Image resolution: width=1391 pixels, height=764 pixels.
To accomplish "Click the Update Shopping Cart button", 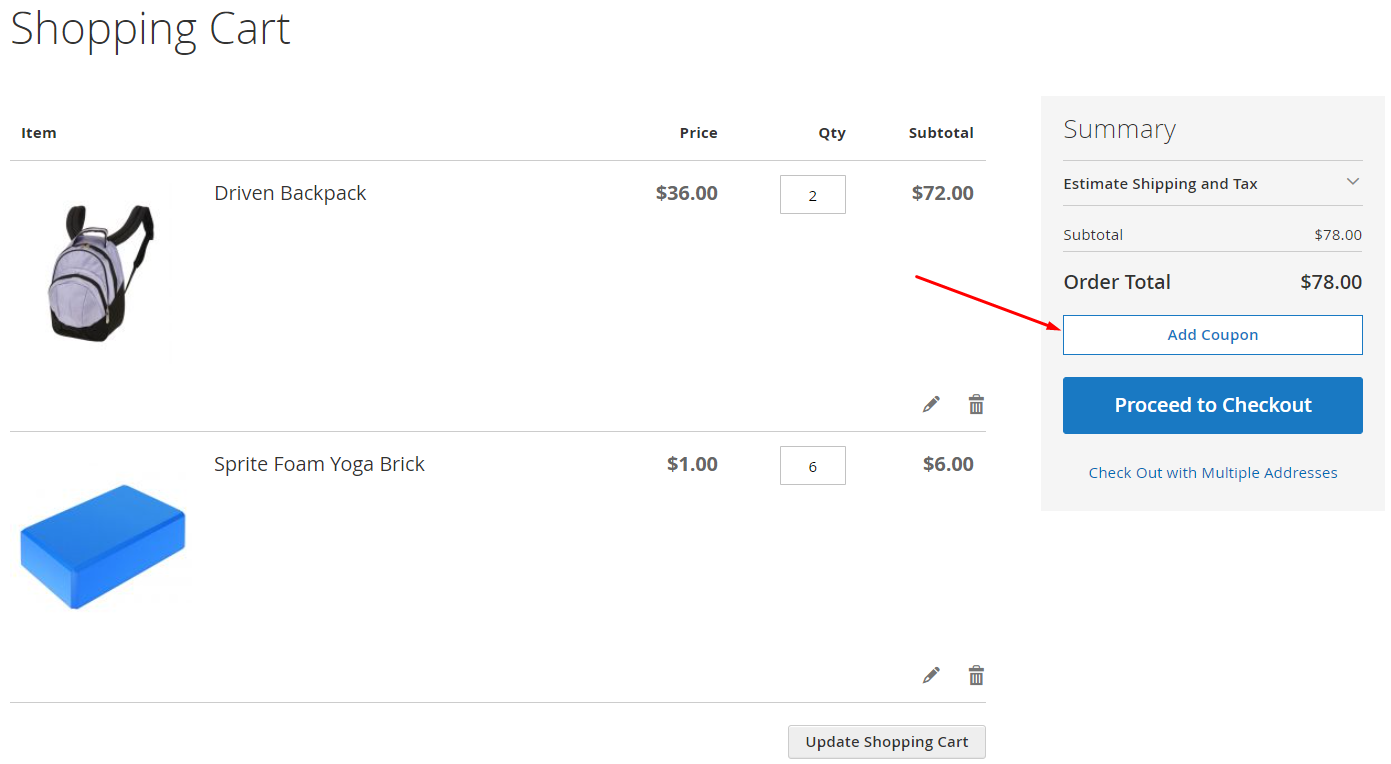I will tap(887, 742).
